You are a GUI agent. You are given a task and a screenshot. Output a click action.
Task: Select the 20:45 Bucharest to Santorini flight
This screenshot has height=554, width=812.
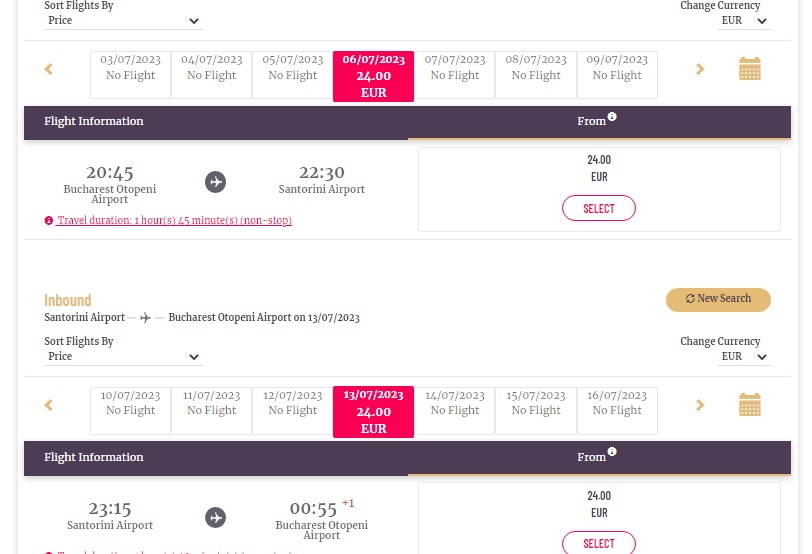click(599, 208)
